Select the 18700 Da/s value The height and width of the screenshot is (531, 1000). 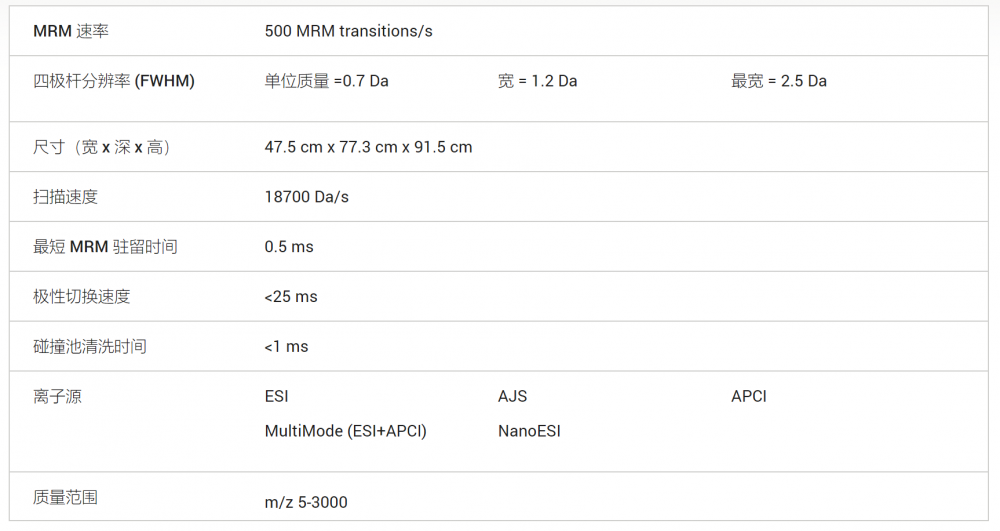coord(306,197)
